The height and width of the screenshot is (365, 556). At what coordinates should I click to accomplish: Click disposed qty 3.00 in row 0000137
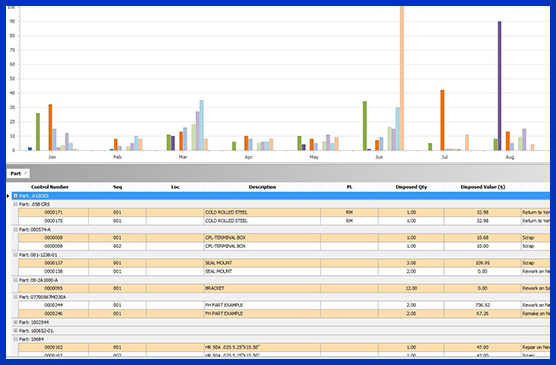pos(411,263)
